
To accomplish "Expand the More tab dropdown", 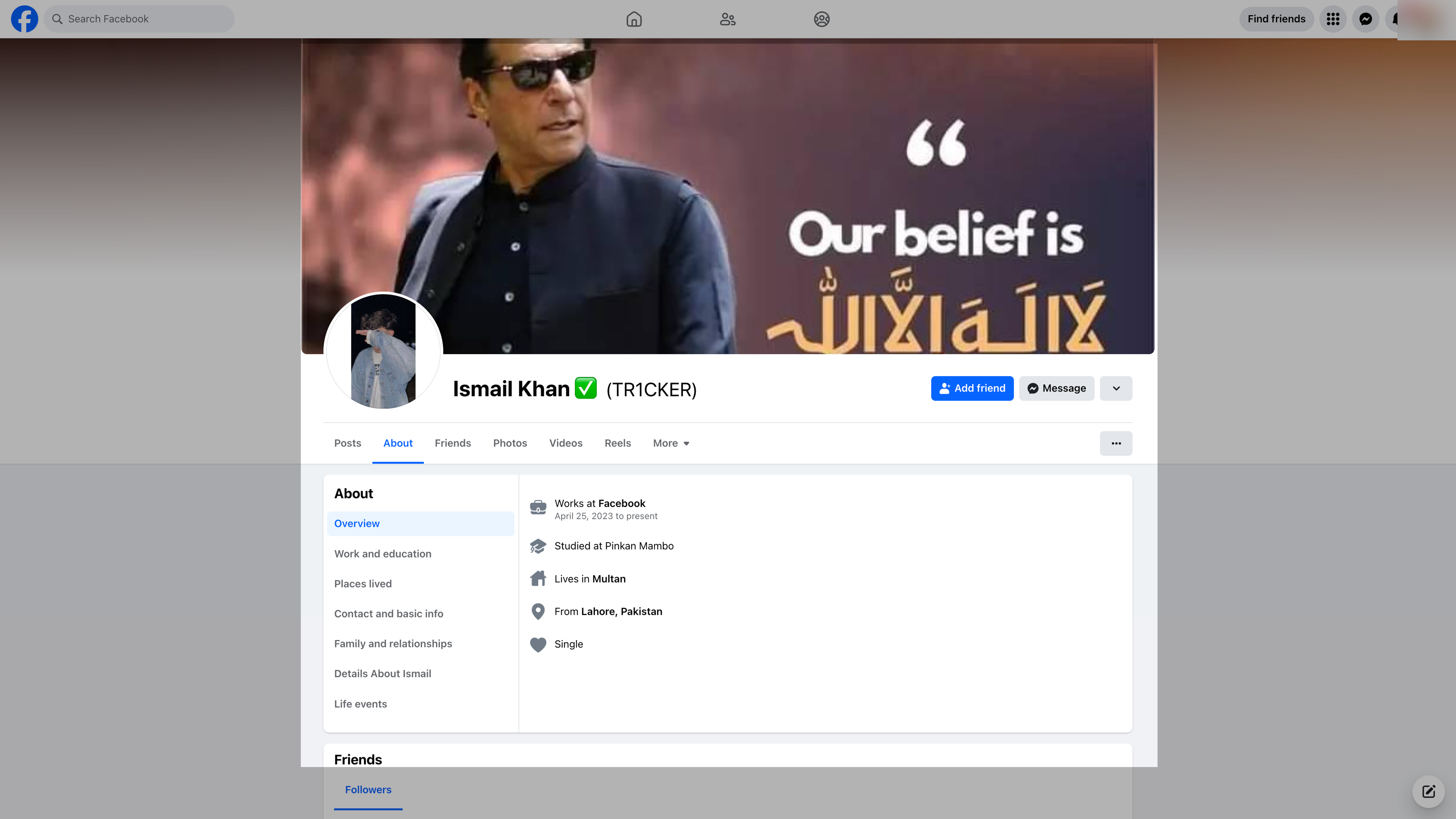I will (x=671, y=443).
